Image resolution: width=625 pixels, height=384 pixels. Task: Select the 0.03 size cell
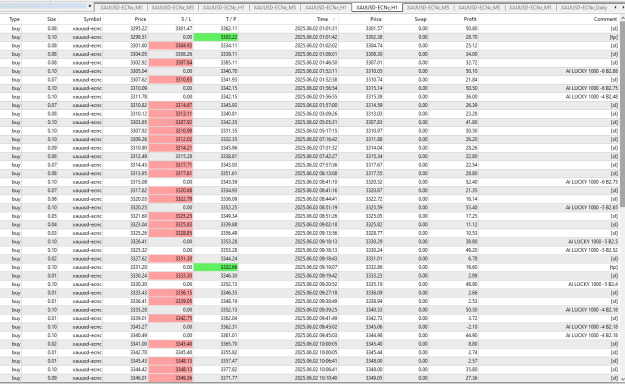pos(52,233)
